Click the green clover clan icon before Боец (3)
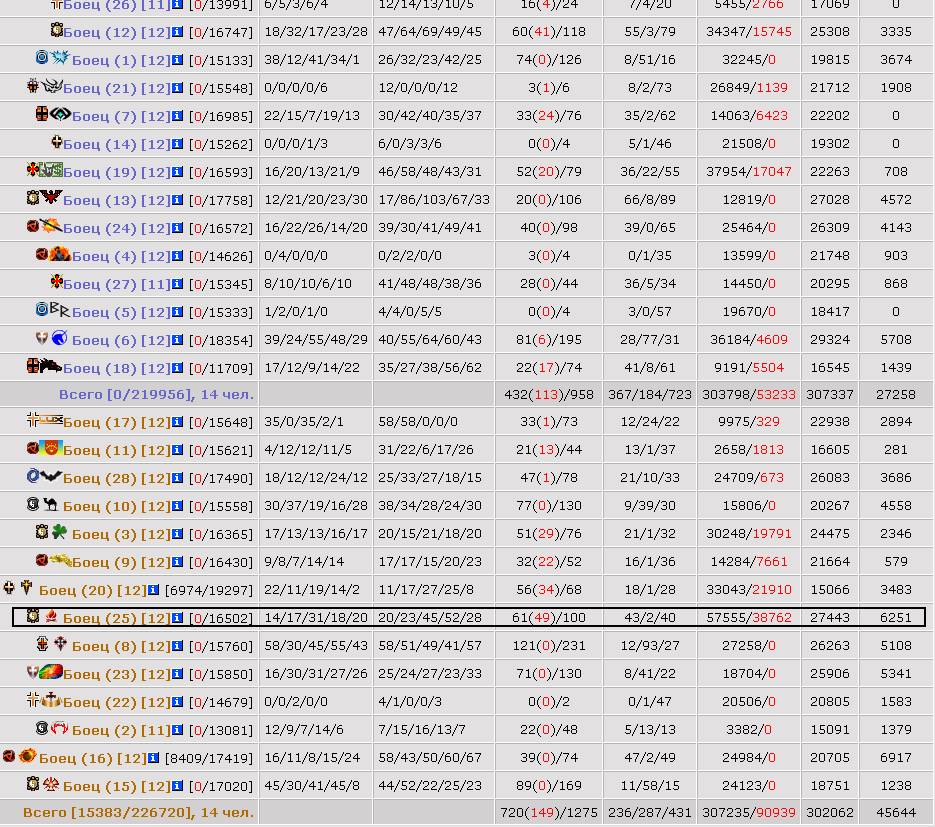This screenshot has width=935, height=827. [59, 531]
